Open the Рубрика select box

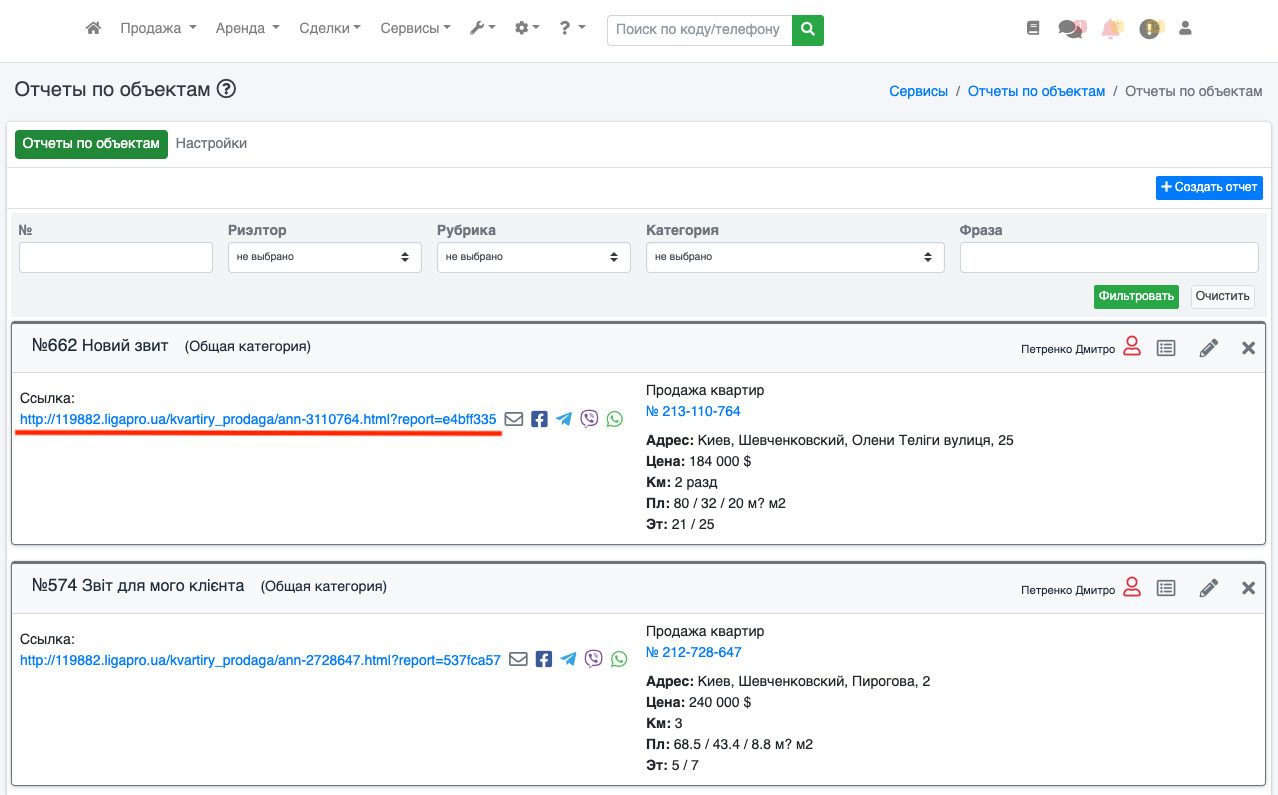tap(533, 257)
